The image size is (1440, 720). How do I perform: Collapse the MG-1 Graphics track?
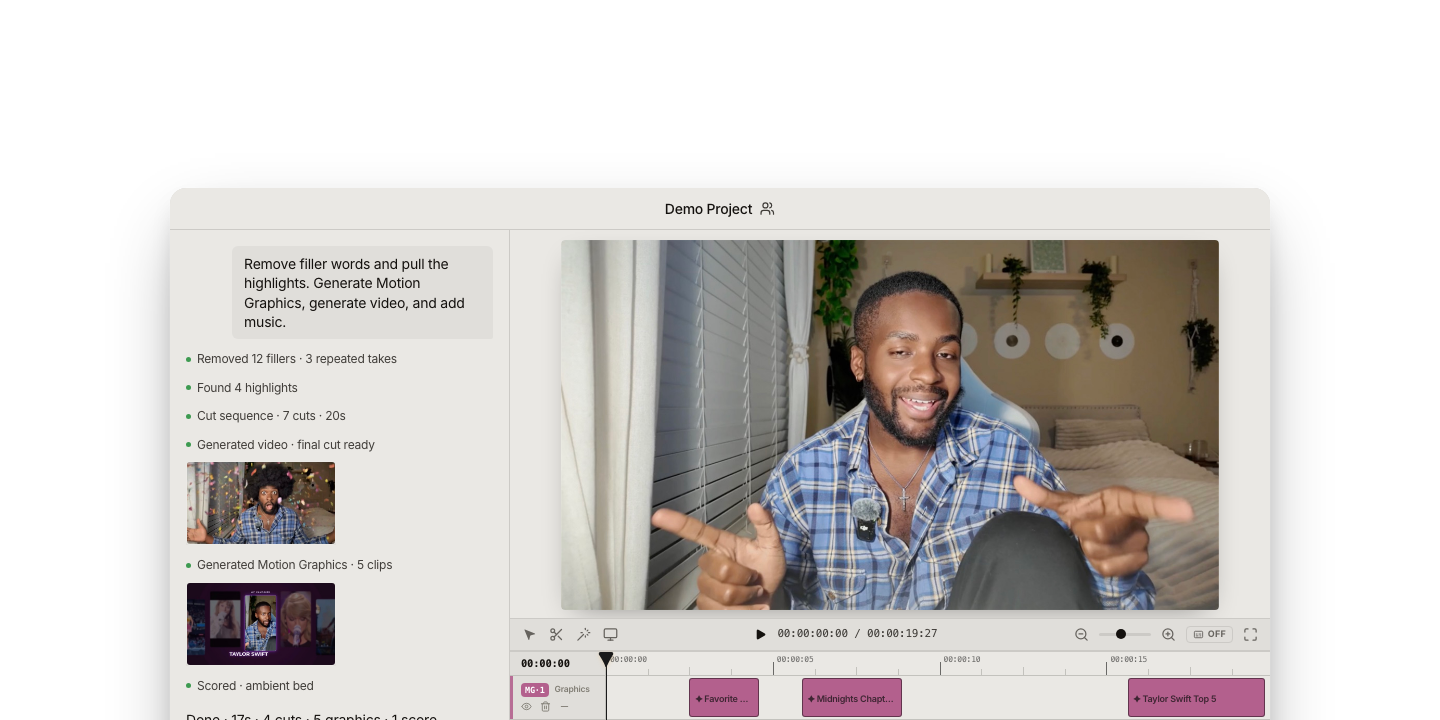[564, 707]
